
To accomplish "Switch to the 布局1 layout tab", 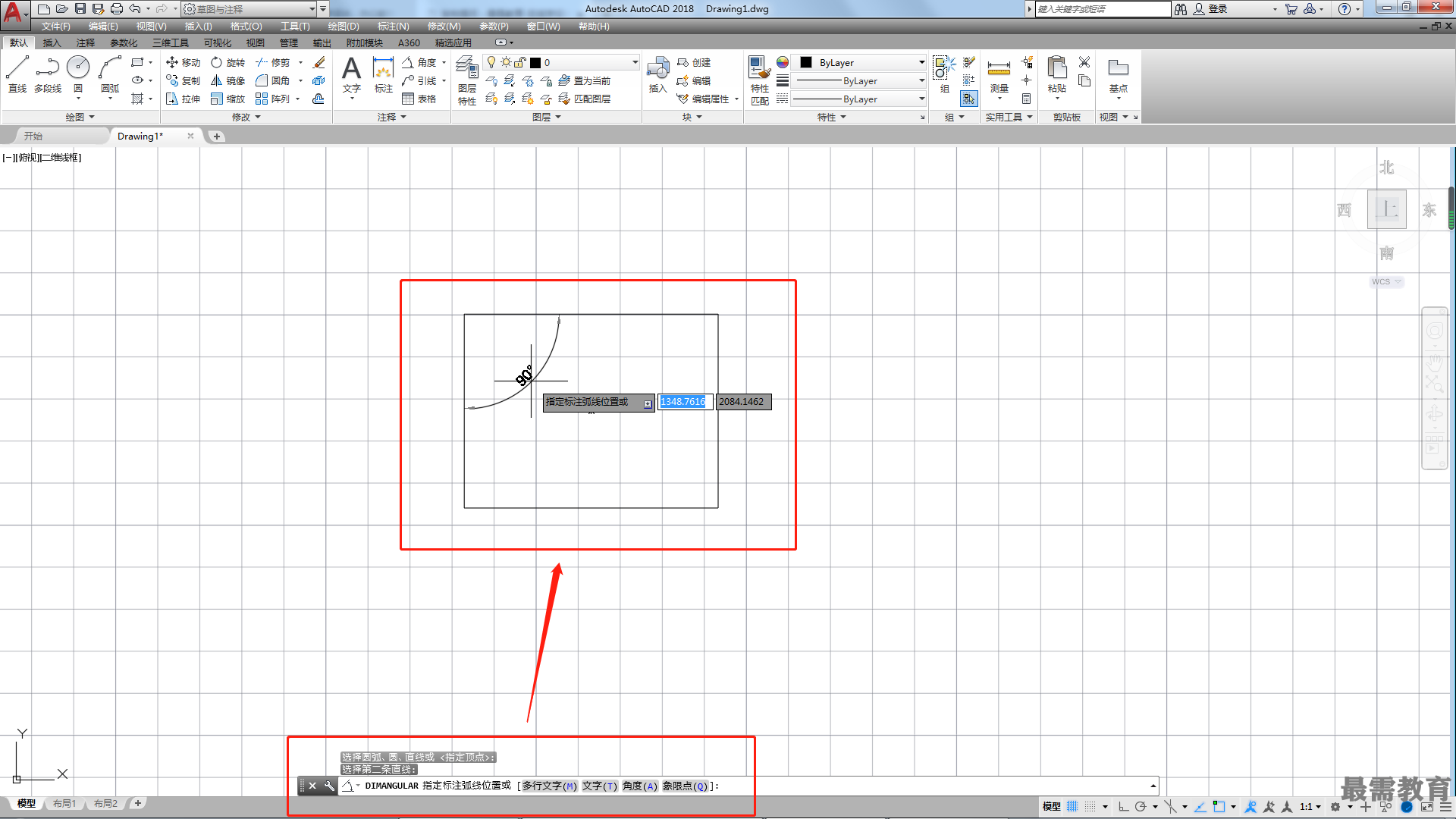I will [64, 804].
